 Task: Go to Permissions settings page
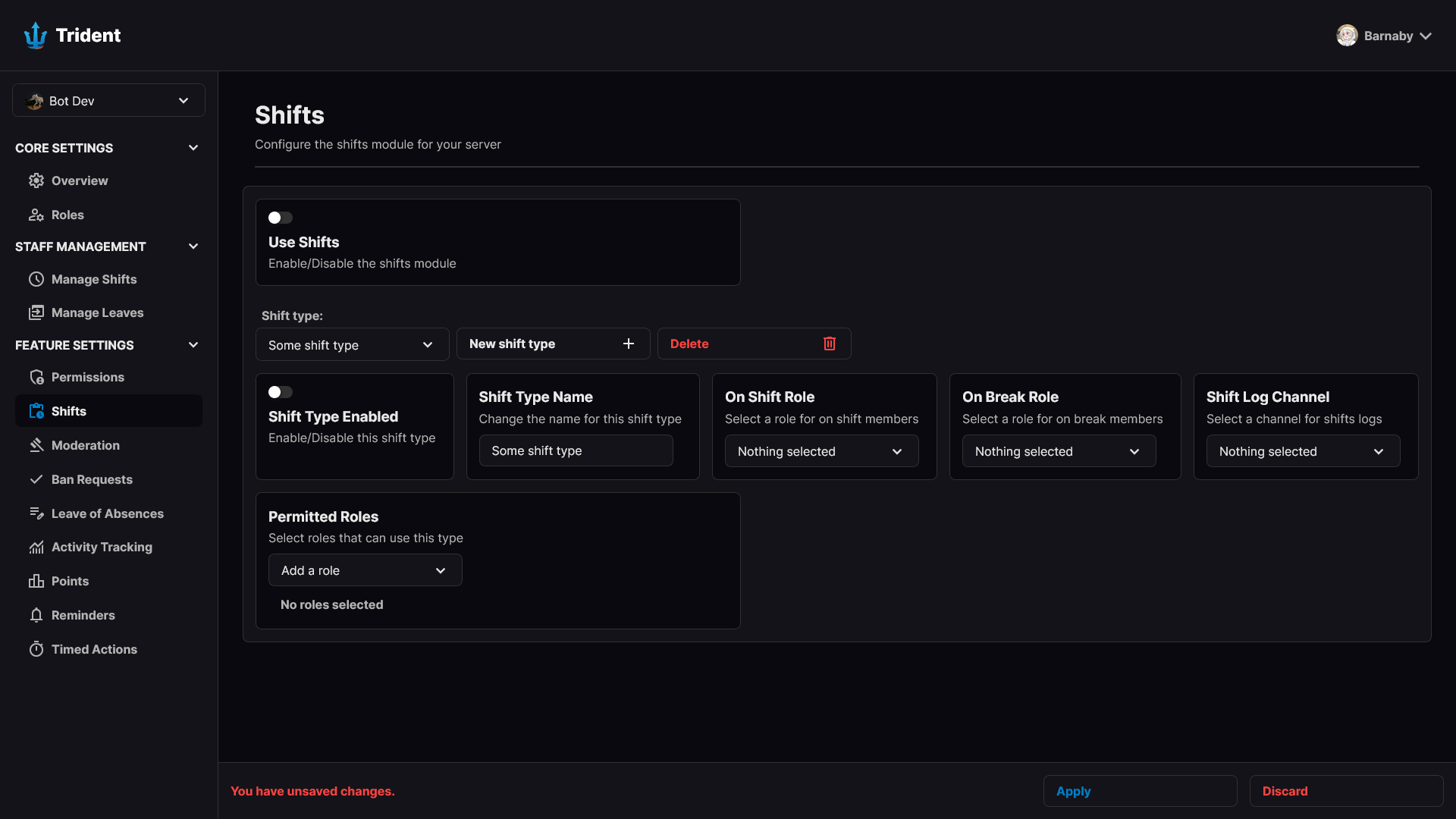pyautogui.click(x=87, y=377)
